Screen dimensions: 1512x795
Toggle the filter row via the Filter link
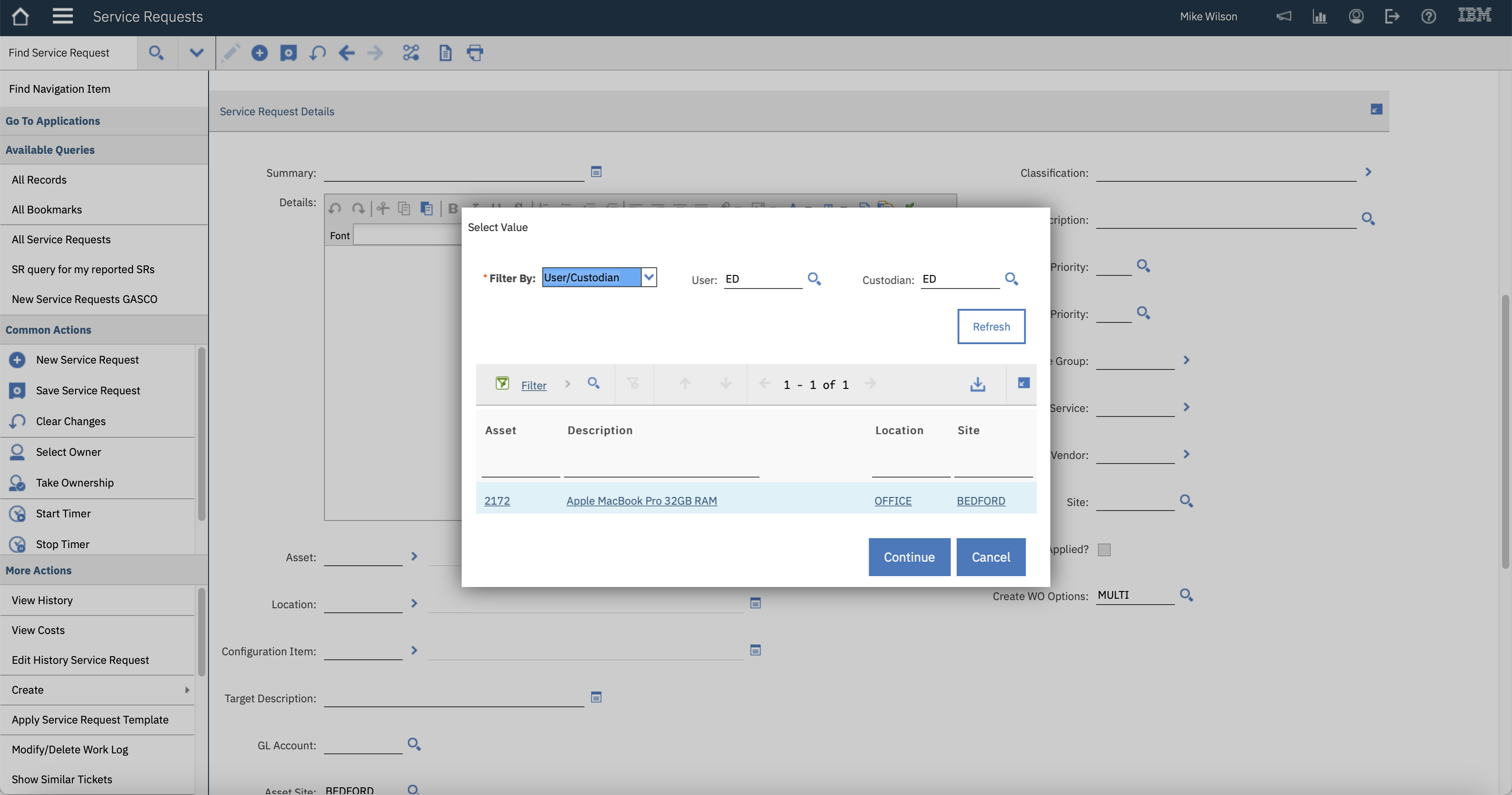[x=533, y=385]
